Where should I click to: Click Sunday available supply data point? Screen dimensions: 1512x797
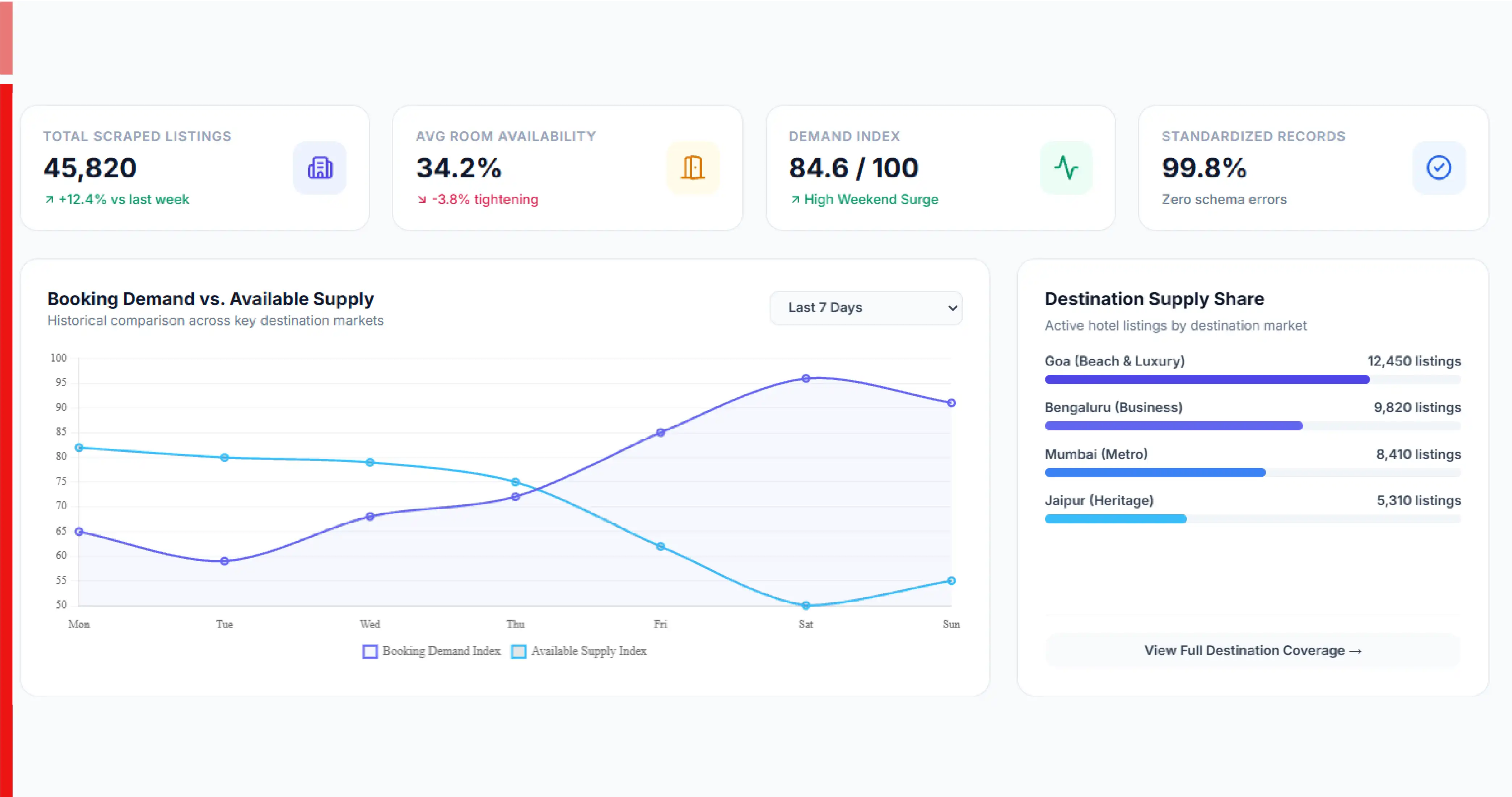coord(951,581)
